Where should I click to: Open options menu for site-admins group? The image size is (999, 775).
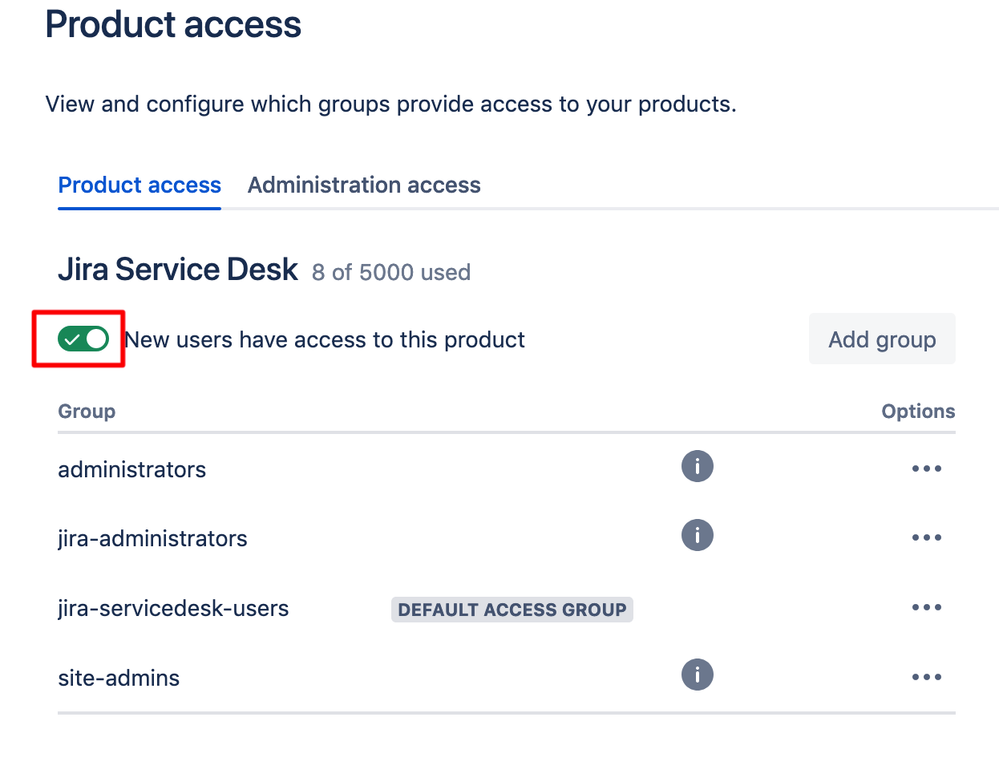926,677
